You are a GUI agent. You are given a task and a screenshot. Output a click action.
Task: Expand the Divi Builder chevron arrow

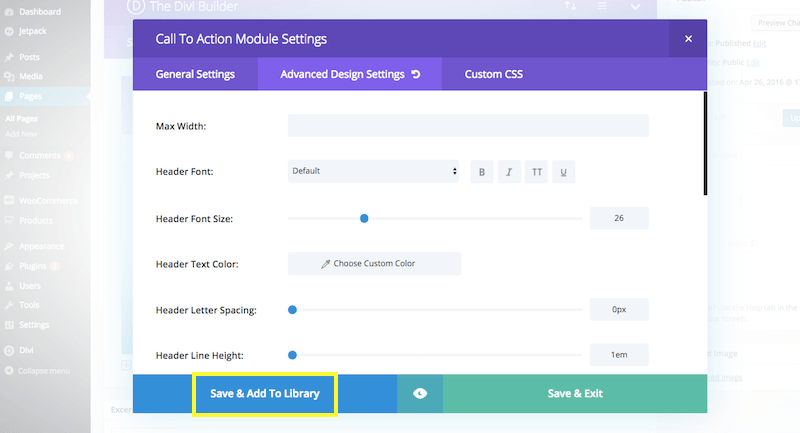click(635, 7)
